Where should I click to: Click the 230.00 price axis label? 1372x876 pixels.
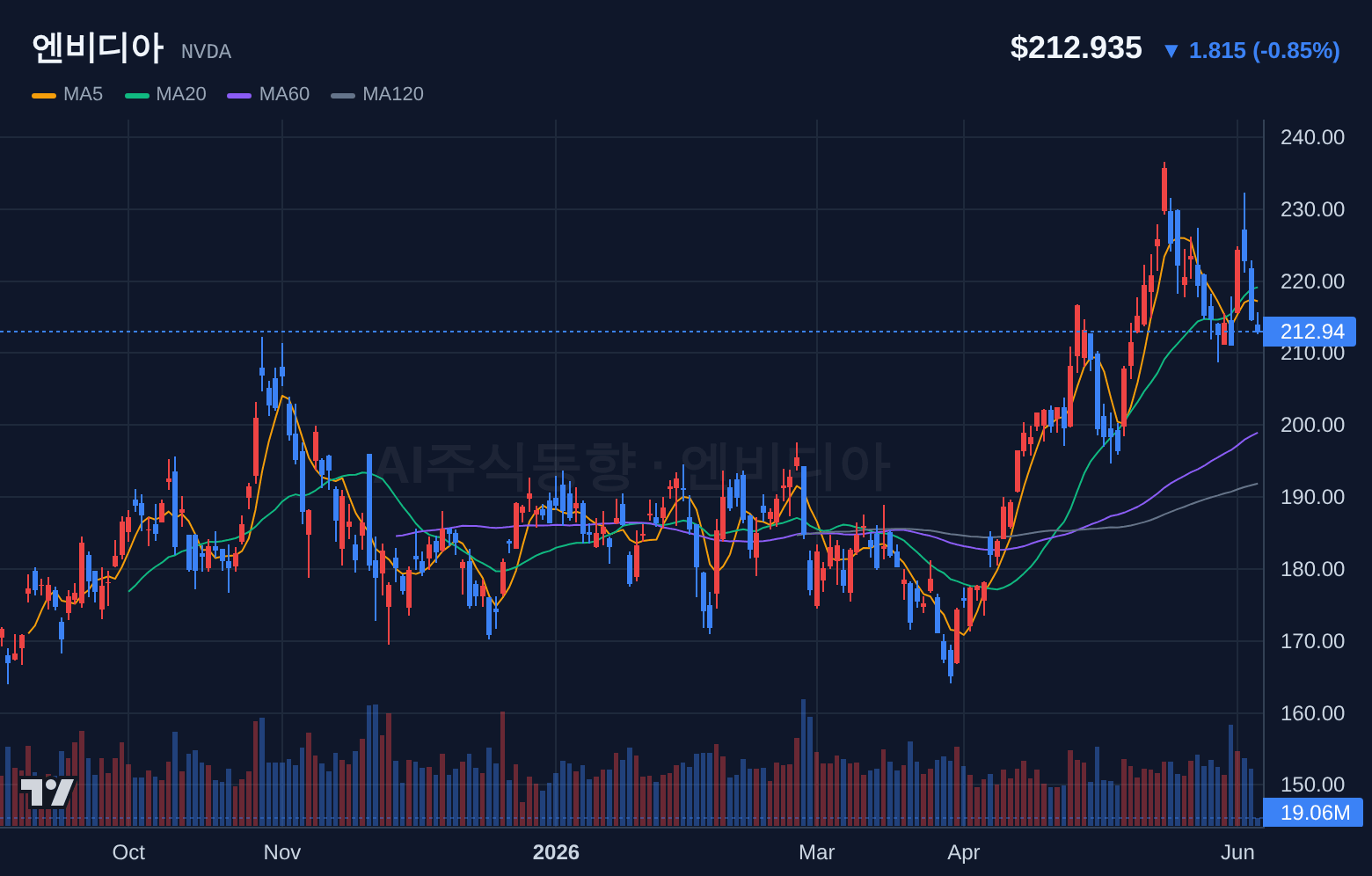pos(1312,209)
